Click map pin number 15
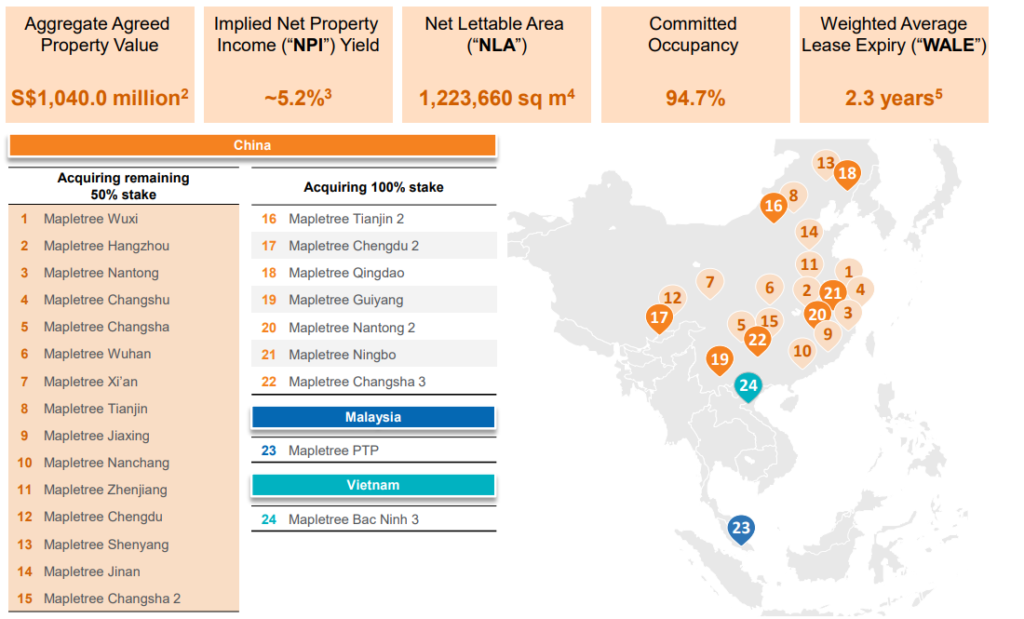This screenshot has height=619, width=1024. pyautogui.click(x=769, y=321)
